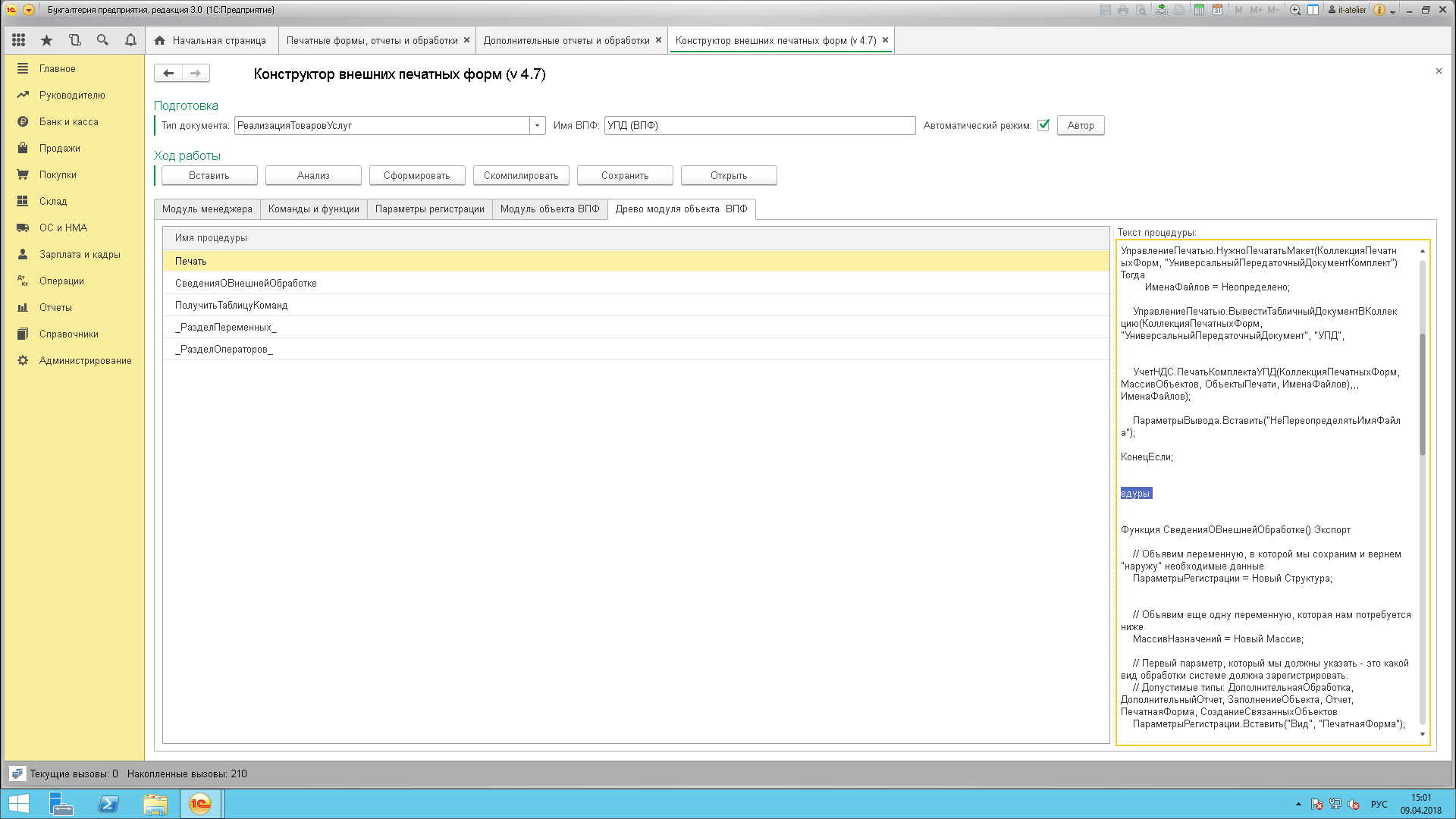Open the notifications bell icon
The height and width of the screenshot is (819, 1456).
pyautogui.click(x=130, y=40)
